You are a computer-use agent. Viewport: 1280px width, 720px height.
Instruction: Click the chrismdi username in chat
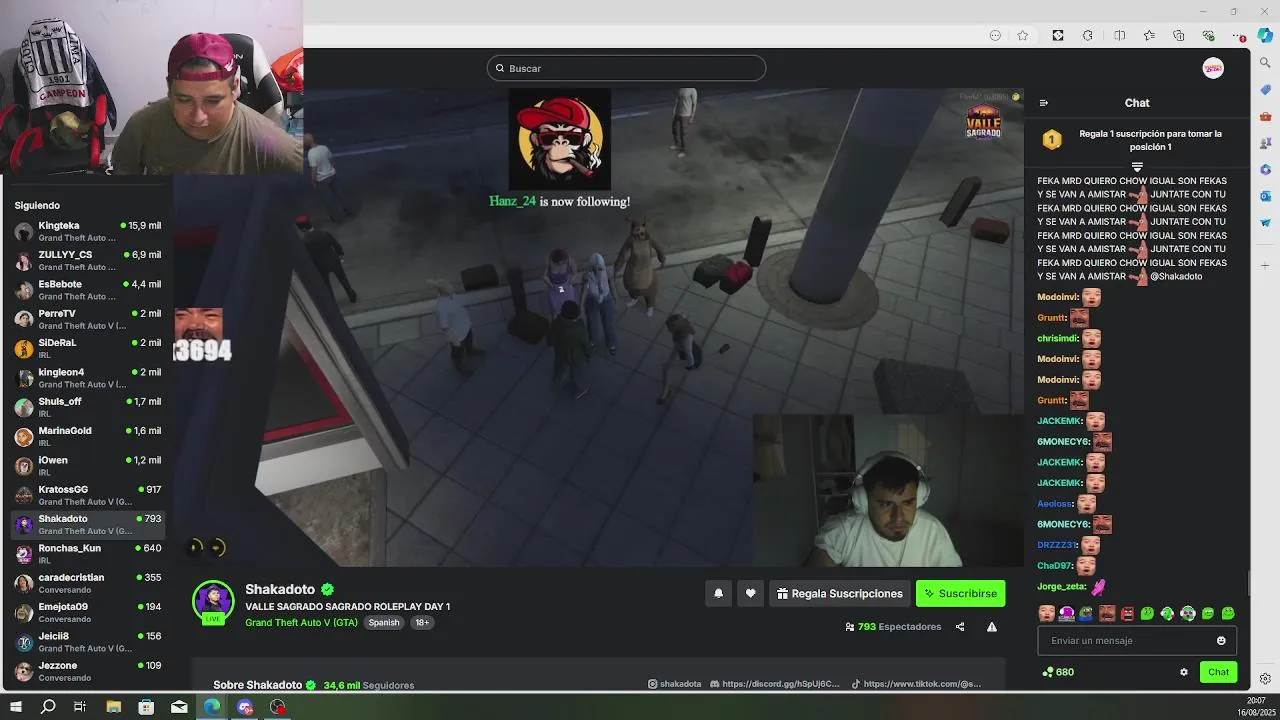(x=1058, y=338)
